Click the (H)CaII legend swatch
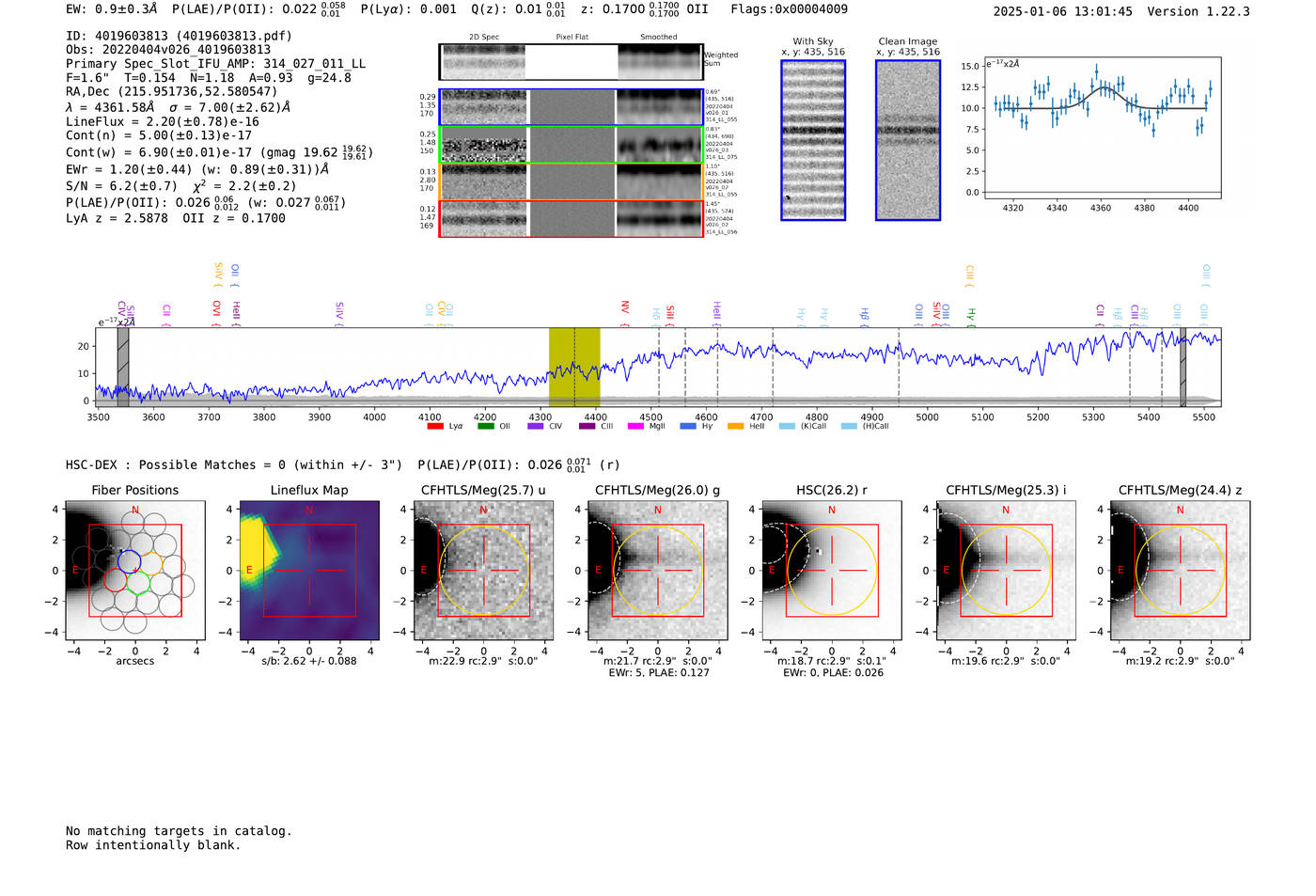 849,427
